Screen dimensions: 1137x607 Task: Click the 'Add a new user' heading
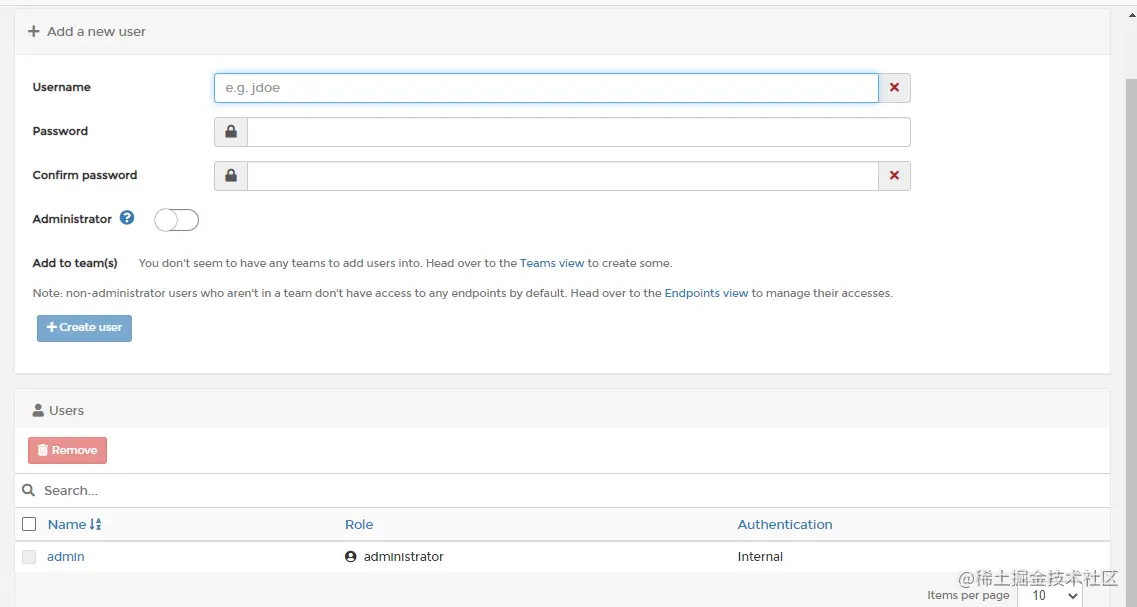pos(96,31)
